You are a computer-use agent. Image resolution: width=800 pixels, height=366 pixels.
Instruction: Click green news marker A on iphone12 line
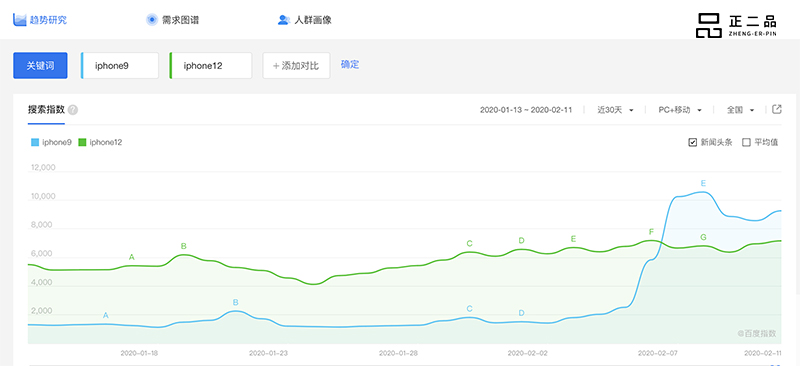pyautogui.click(x=132, y=257)
